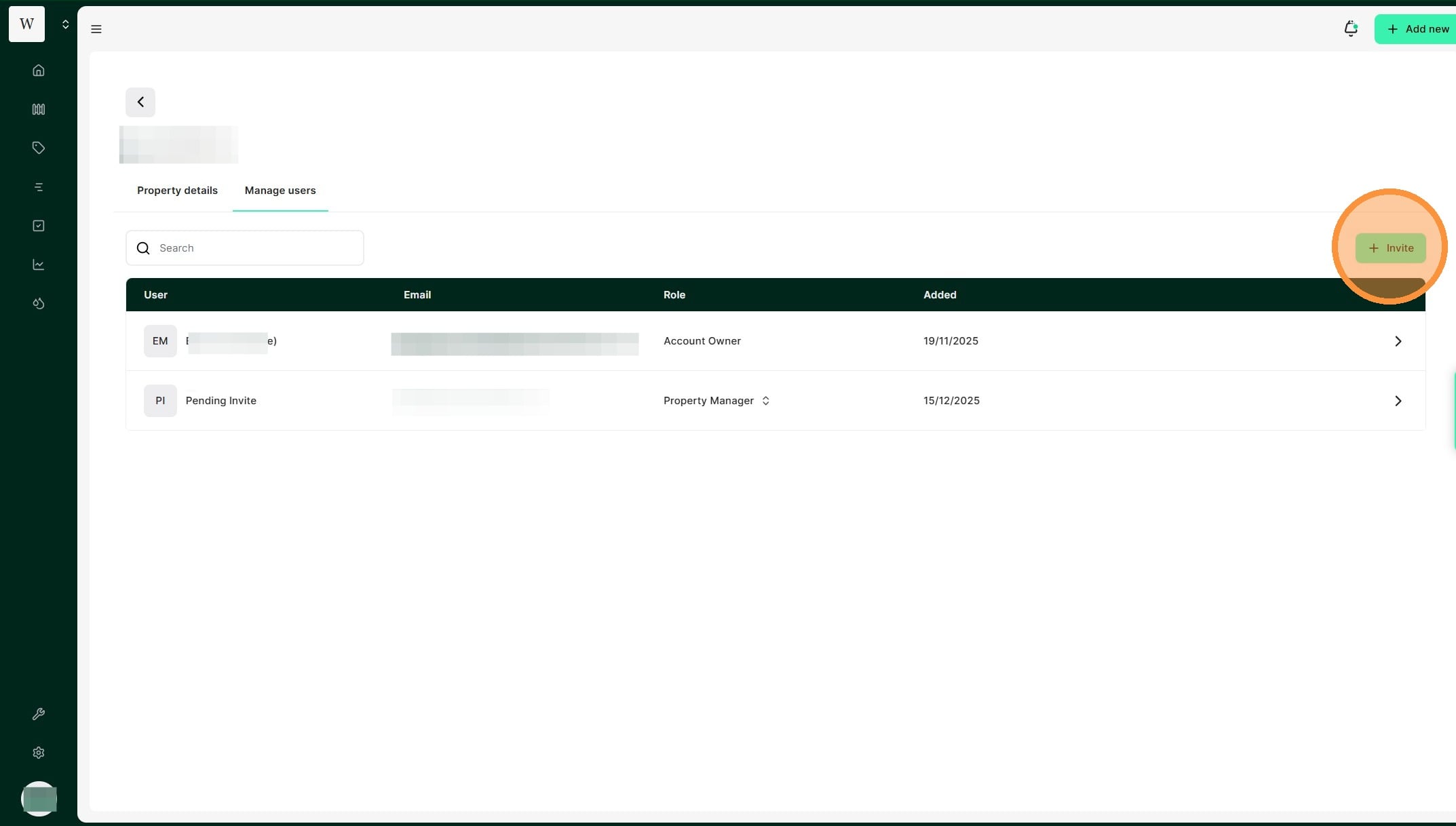1456x826 pixels.
Task: Click the flame icon in sidebar
Action: pos(39,303)
